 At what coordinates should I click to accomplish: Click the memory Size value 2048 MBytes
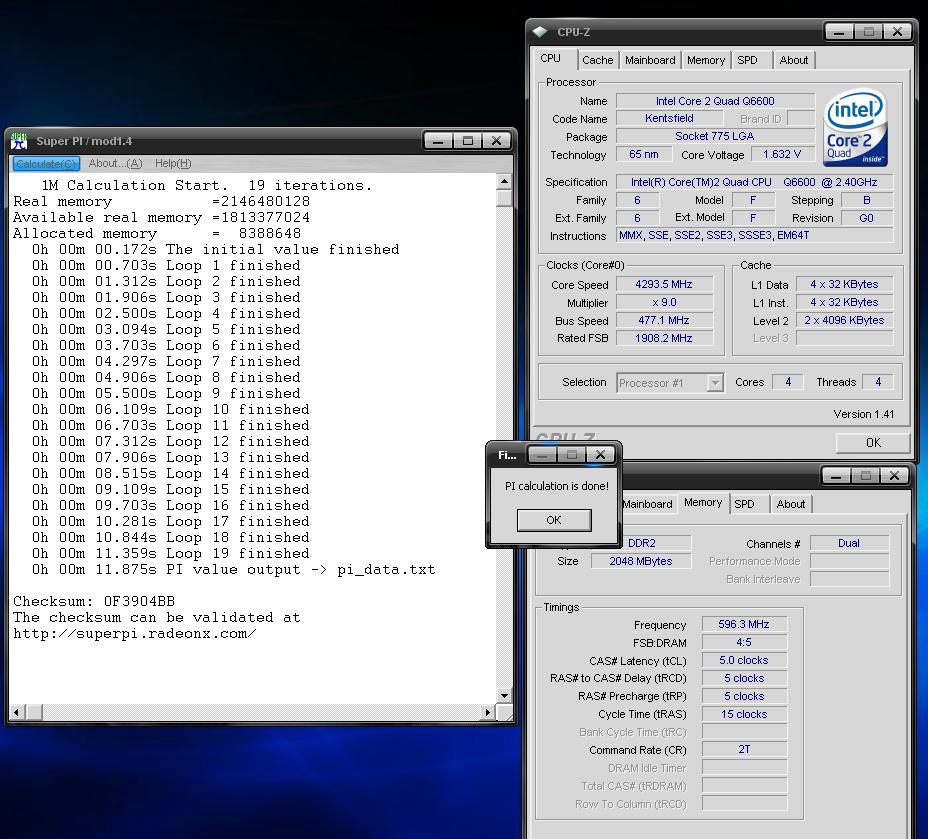click(x=641, y=561)
